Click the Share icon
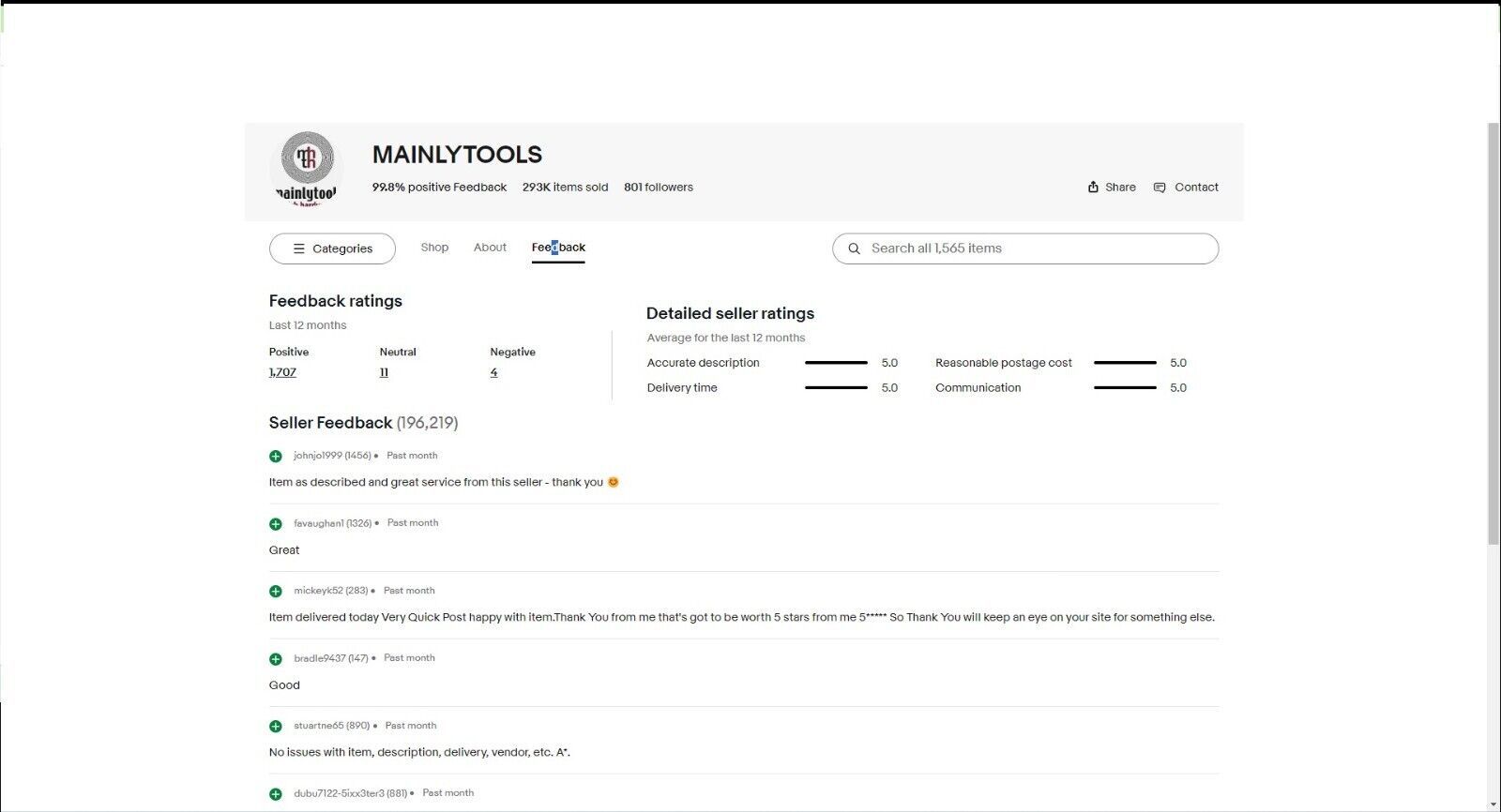Screen dimensions: 1501x812 tap(1093, 187)
